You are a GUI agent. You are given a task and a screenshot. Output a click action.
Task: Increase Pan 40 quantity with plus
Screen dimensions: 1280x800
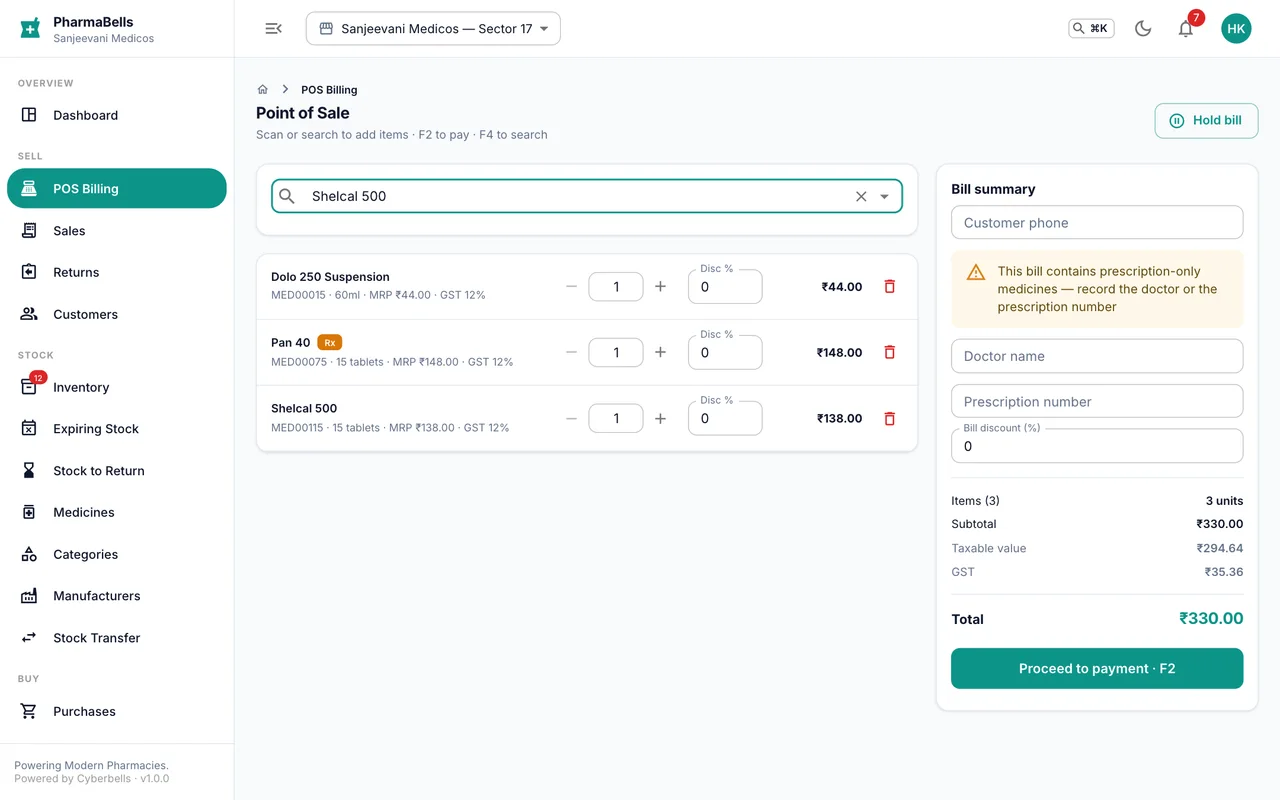(660, 352)
